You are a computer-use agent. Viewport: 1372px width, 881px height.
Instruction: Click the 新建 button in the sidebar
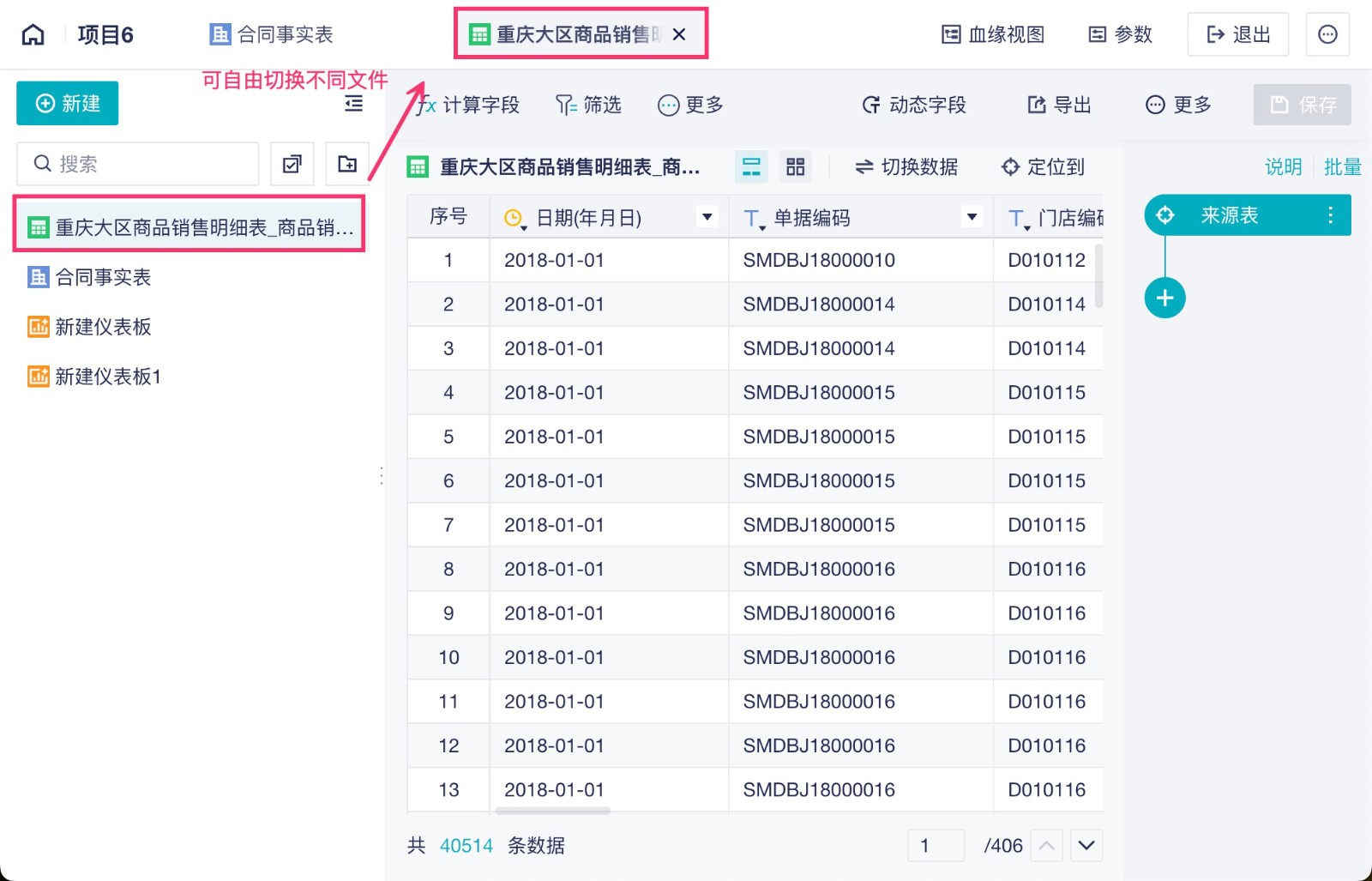click(x=67, y=103)
